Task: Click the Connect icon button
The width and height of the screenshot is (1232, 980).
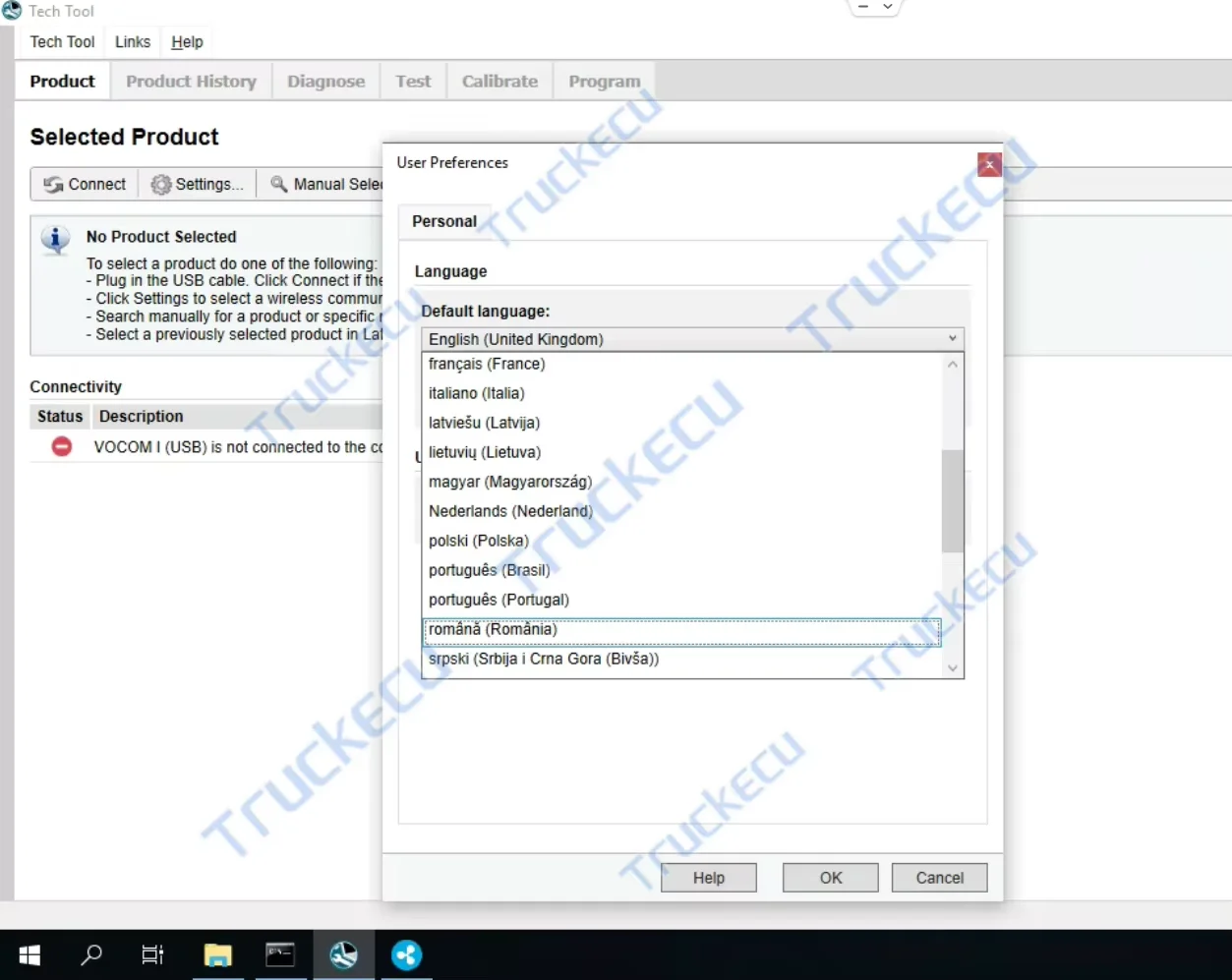Action: (x=53, y=185)
